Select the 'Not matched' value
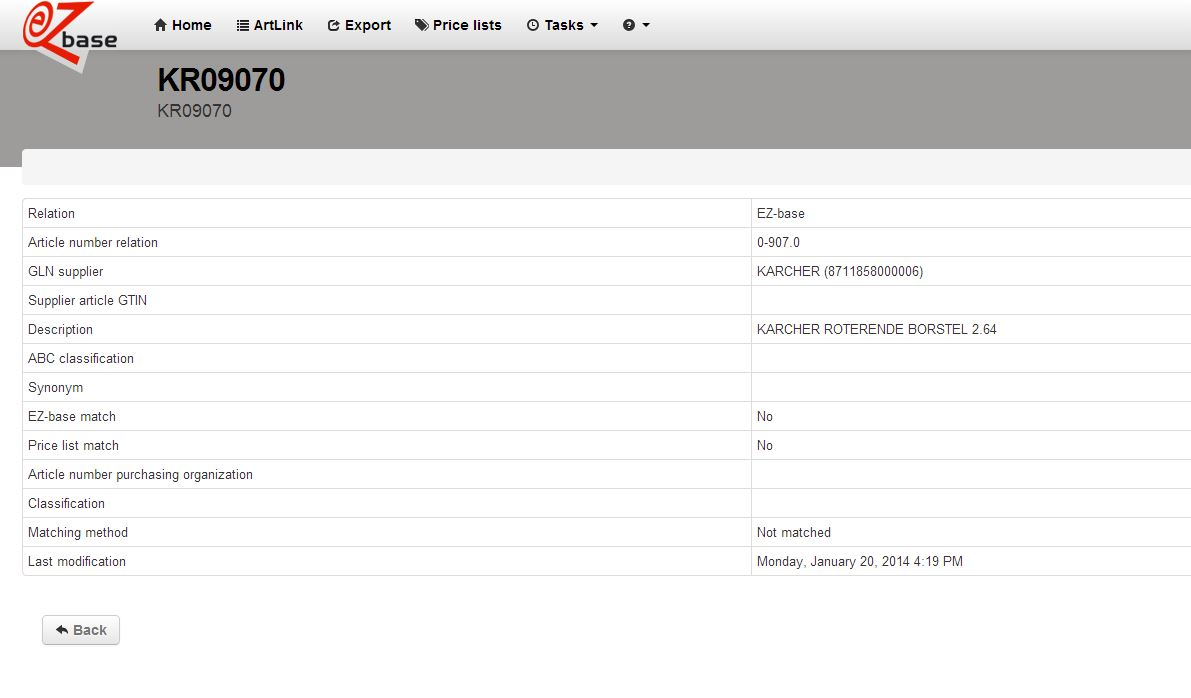The height and width of the screenshot is (698, 1191). click(x=793, y=532)
